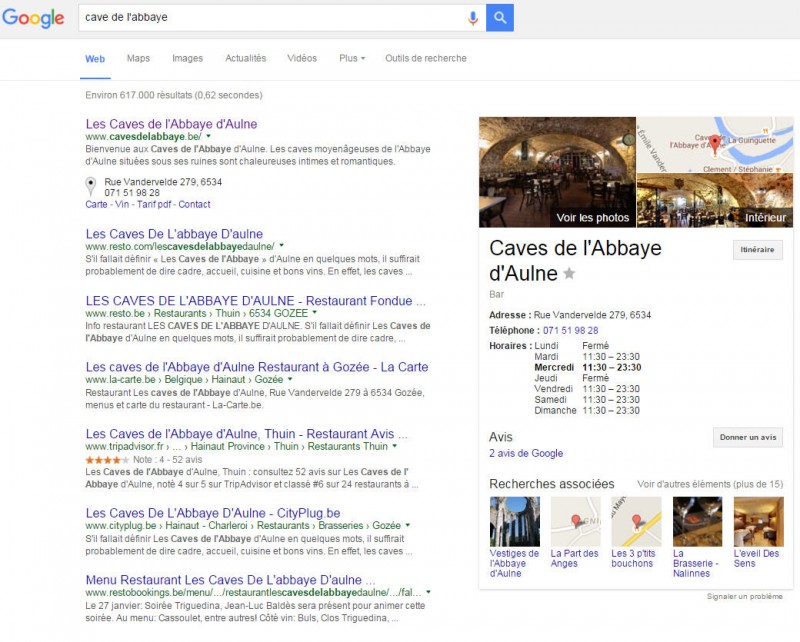
Task: Click the map pin icon beside Rue Vandervelde address
Action: point(90,187)
